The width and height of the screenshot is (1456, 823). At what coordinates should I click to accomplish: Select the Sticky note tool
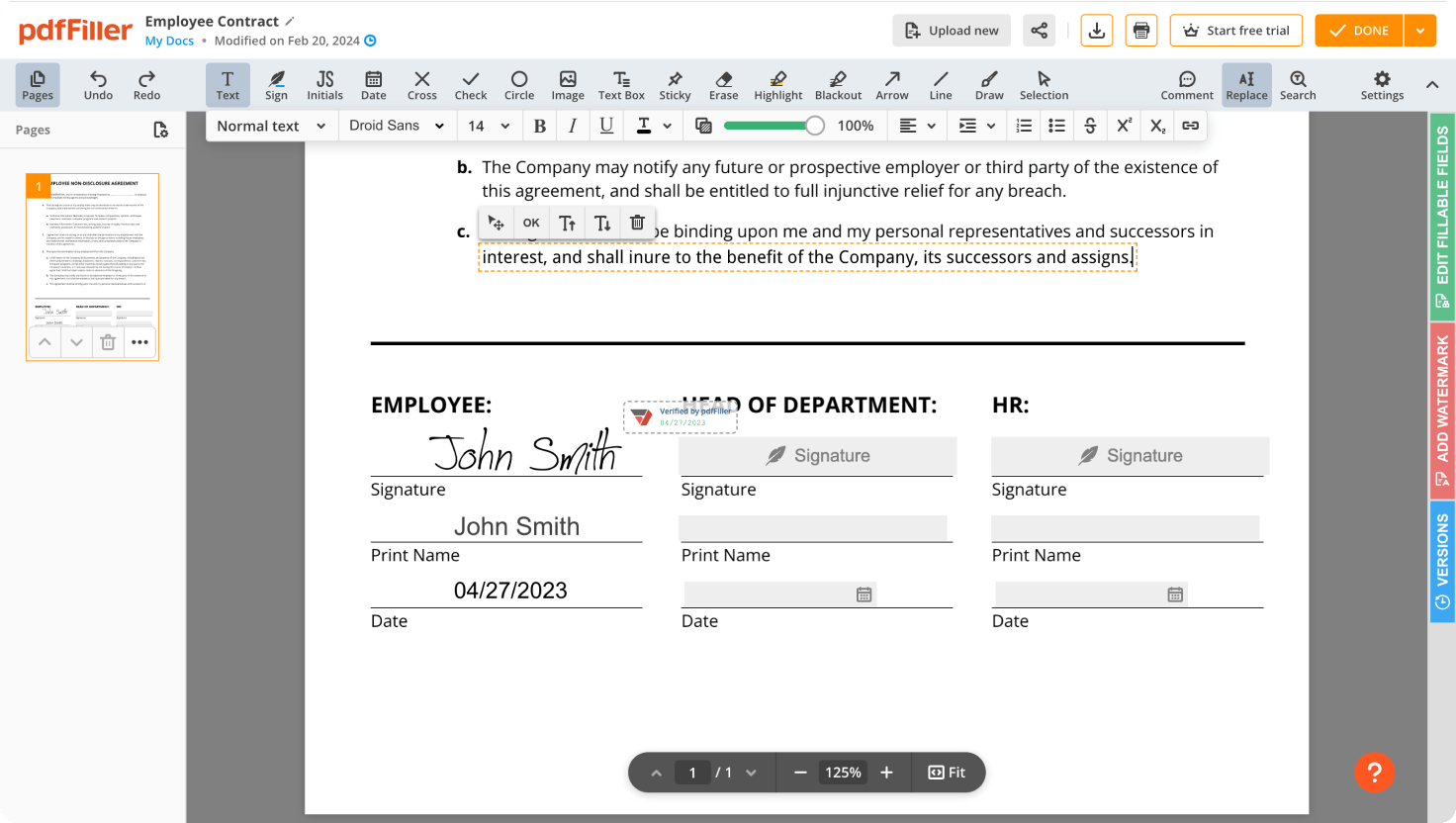point(675,84)
